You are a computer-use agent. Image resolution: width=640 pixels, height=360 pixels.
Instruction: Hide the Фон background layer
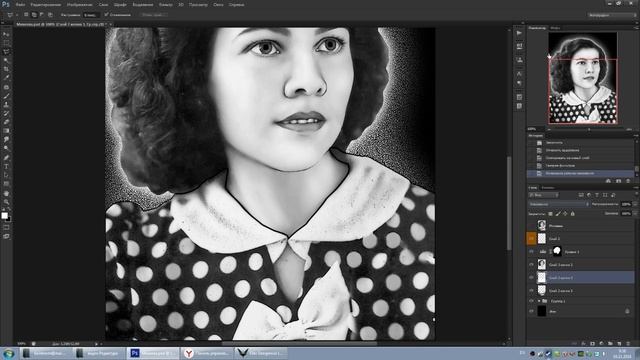pos(531,311)
